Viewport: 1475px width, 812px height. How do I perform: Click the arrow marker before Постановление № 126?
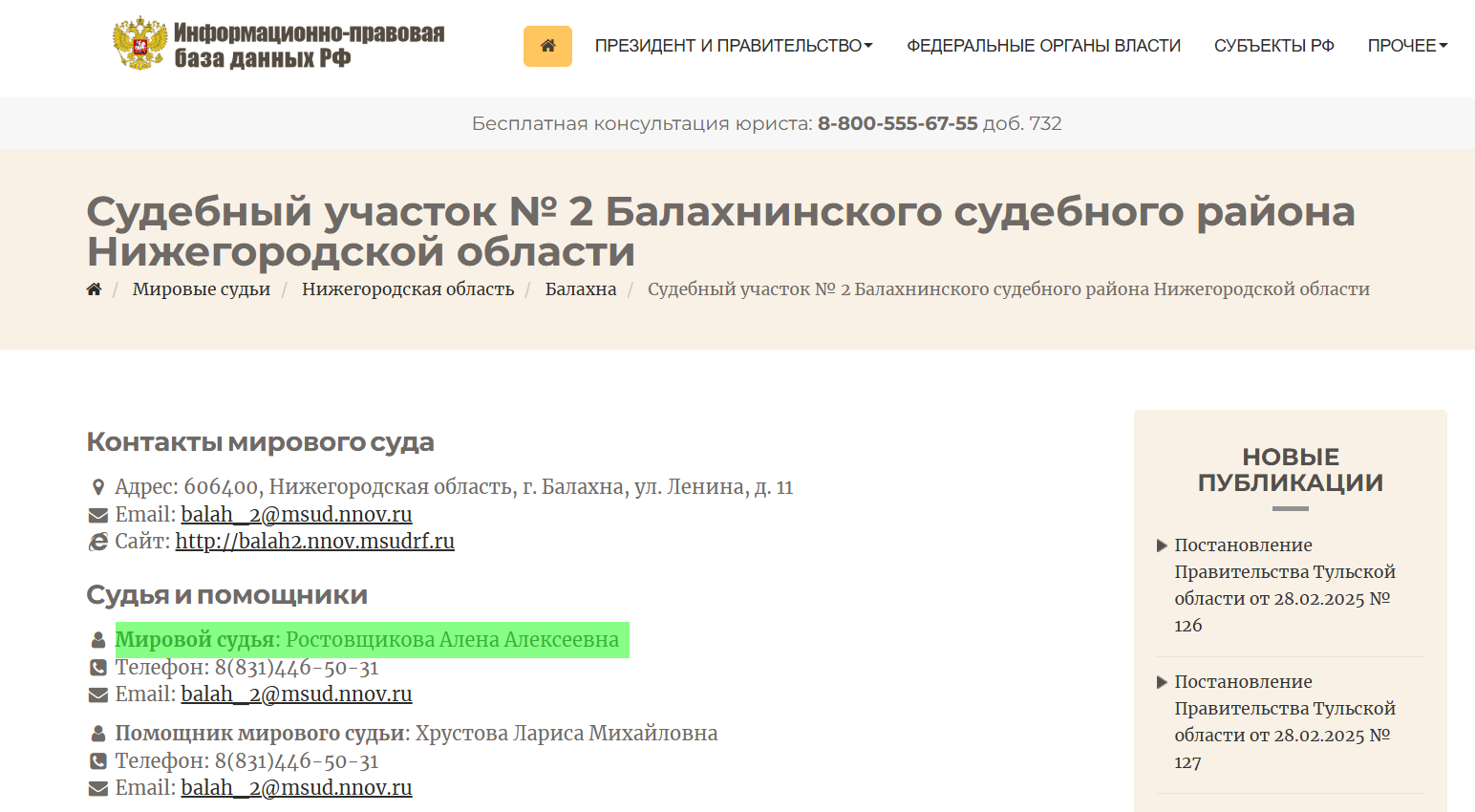click(x=1162, y=545)
